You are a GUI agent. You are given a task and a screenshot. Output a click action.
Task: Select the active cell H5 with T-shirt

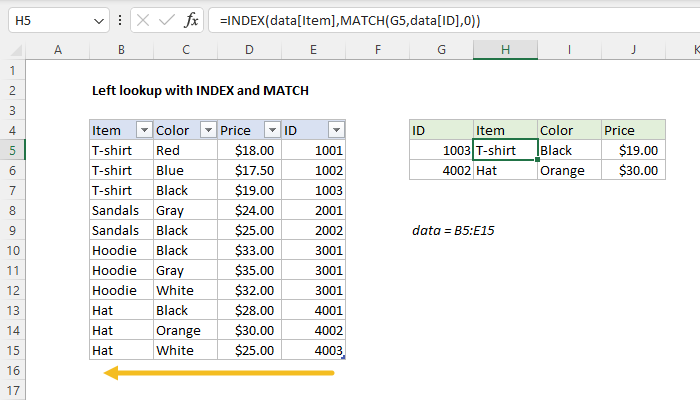click(x=505, y=150)
